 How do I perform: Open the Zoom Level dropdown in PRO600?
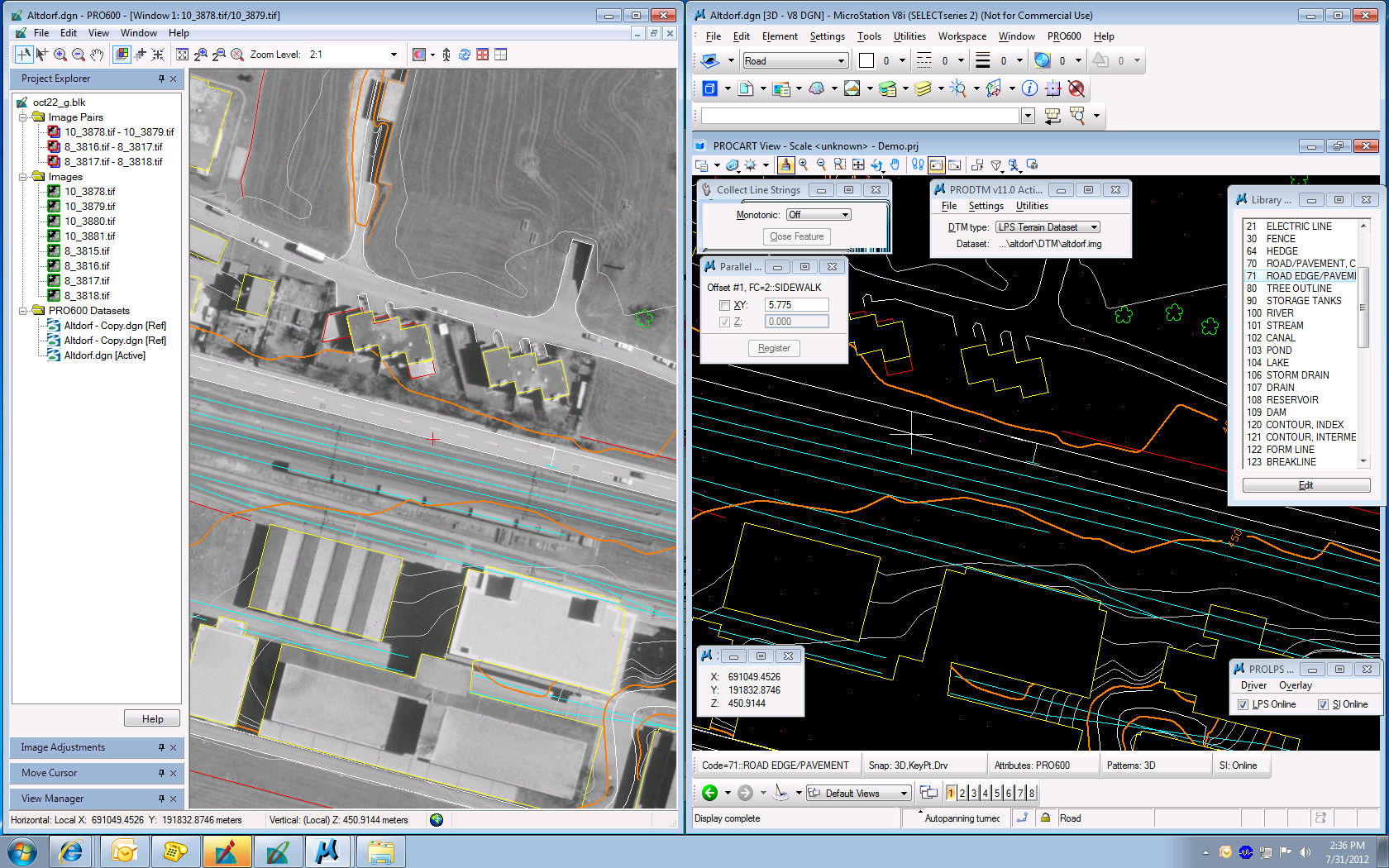pyautogui.click(x=394, y=54)
